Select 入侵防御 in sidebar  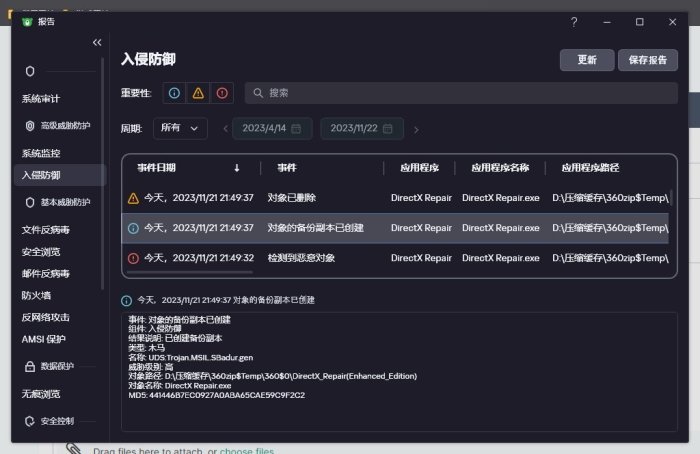60,175
